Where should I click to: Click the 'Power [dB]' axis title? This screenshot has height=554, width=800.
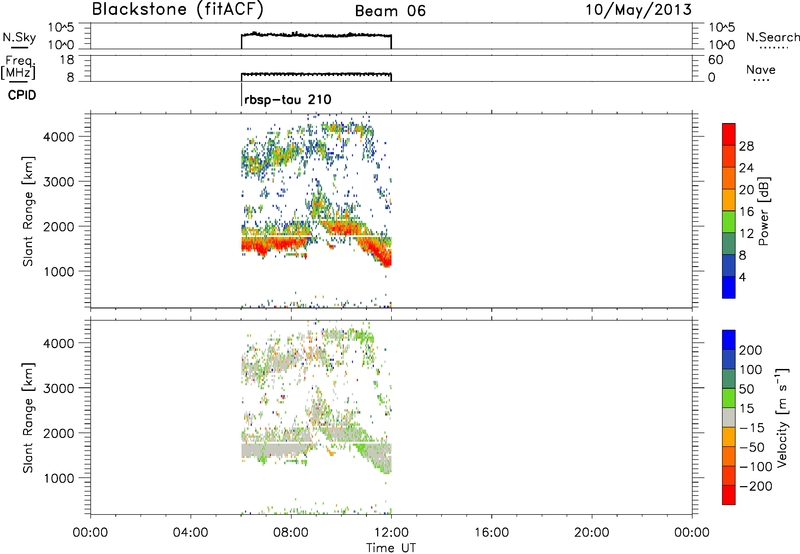[x=764, y=211]
